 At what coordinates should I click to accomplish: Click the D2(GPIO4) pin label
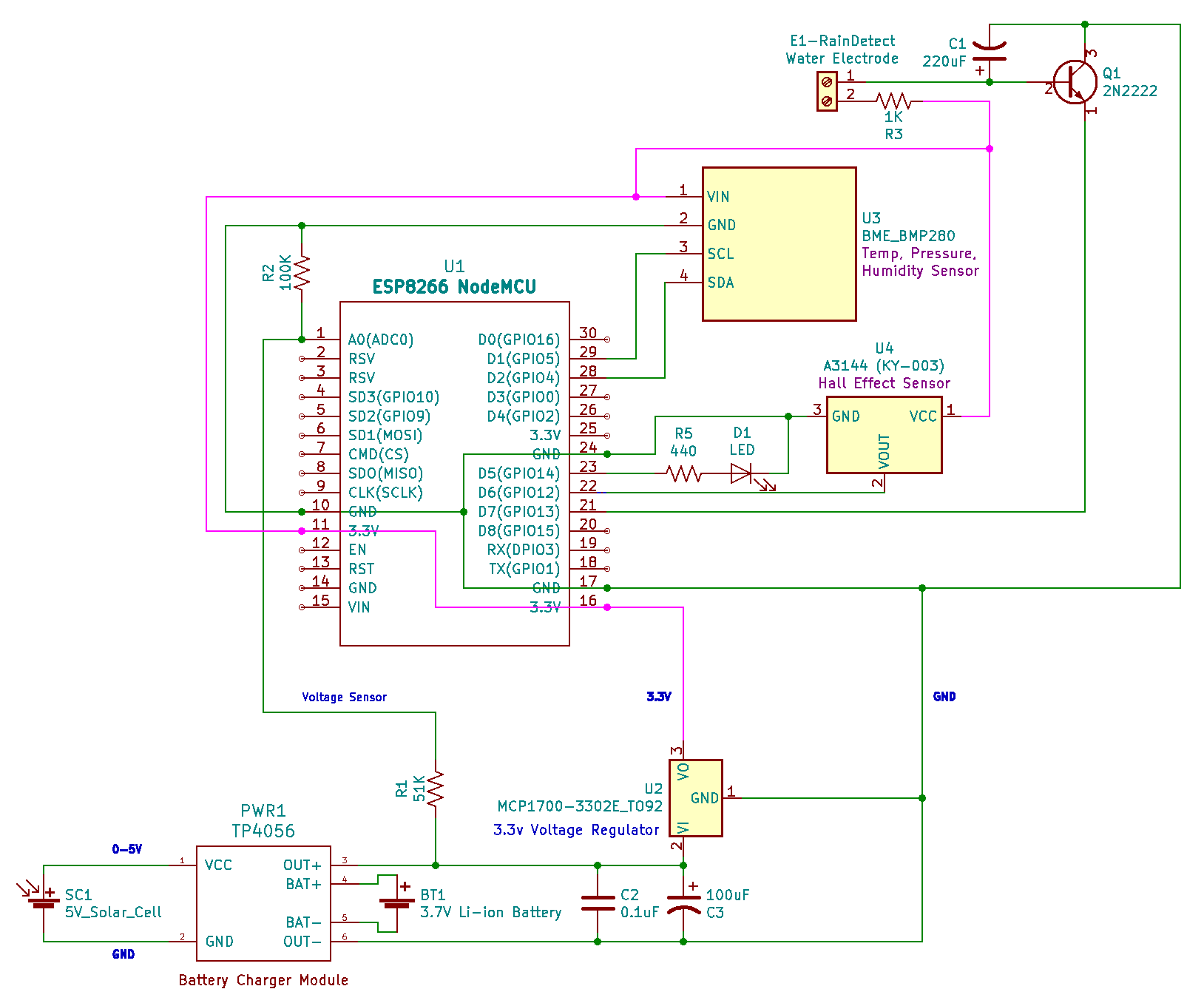[x=524, y=378]
